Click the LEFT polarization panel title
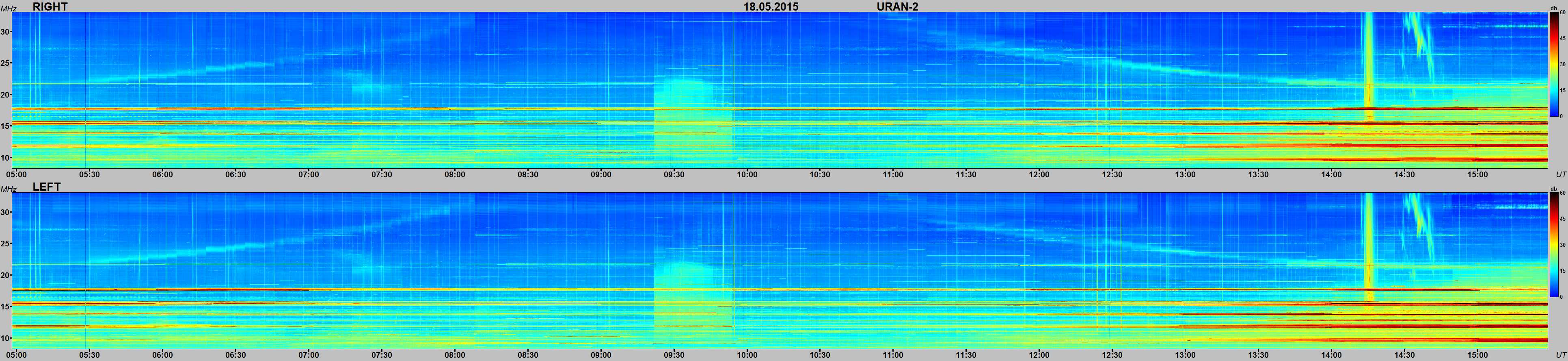The image size is (1568, 361). coord(47,187)
